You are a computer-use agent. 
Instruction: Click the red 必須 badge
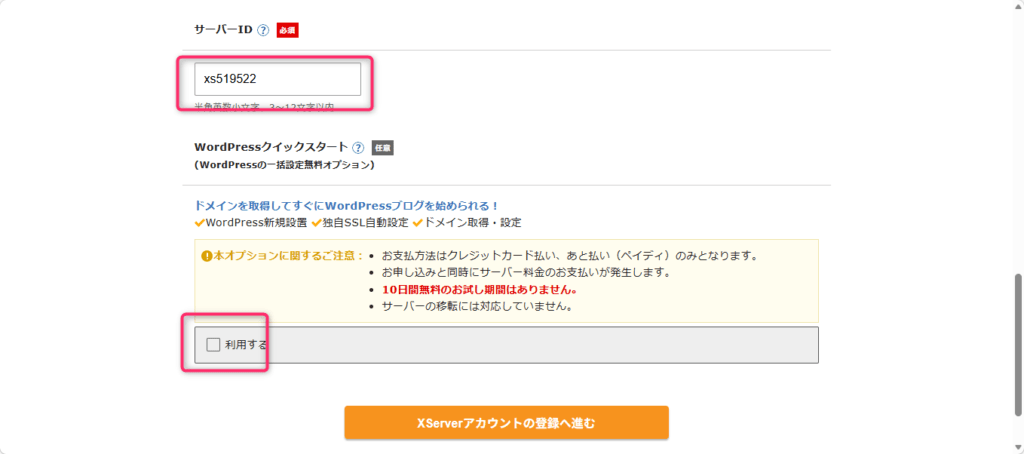[288, 30]
